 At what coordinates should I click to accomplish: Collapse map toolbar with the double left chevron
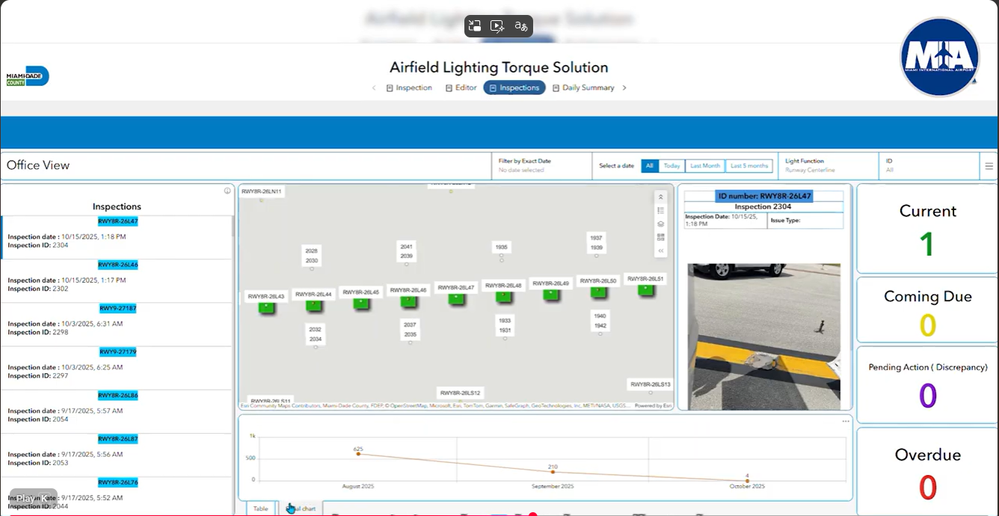(661, 251)
